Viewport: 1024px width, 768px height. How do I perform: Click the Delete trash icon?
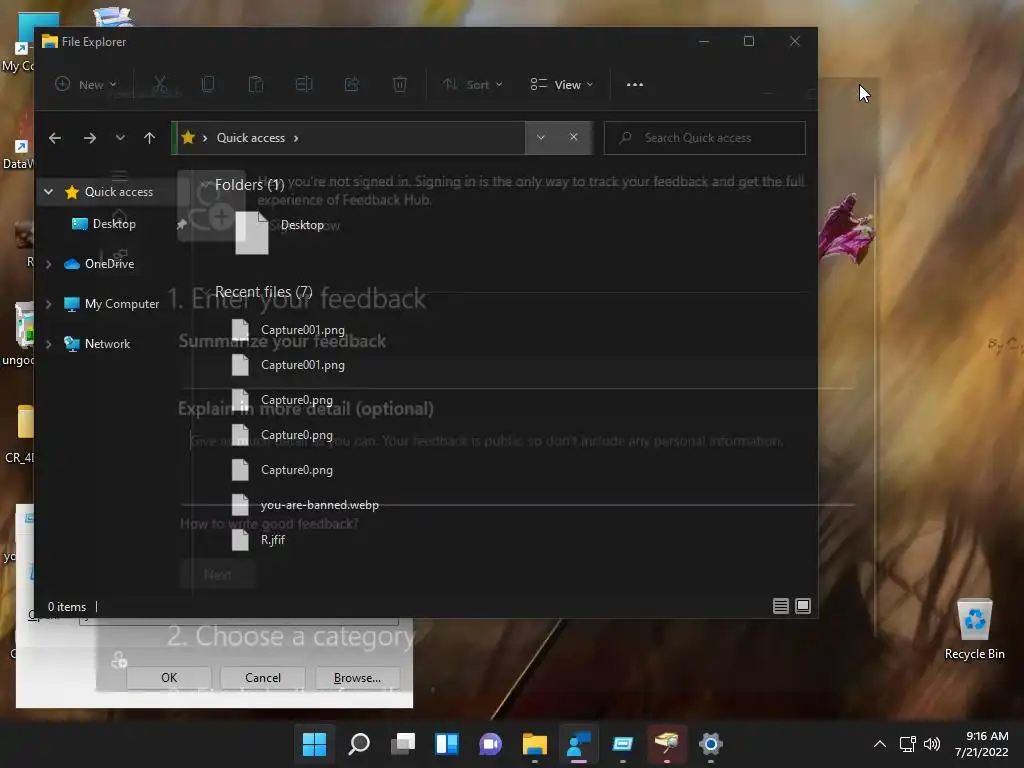[x=400, y=84]
